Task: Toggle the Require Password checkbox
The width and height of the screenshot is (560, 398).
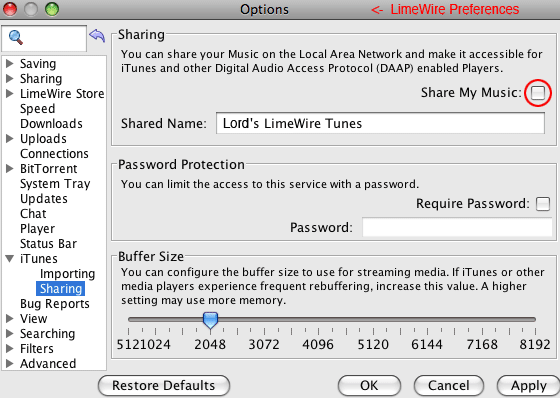Action: click(x=543, y=204)
